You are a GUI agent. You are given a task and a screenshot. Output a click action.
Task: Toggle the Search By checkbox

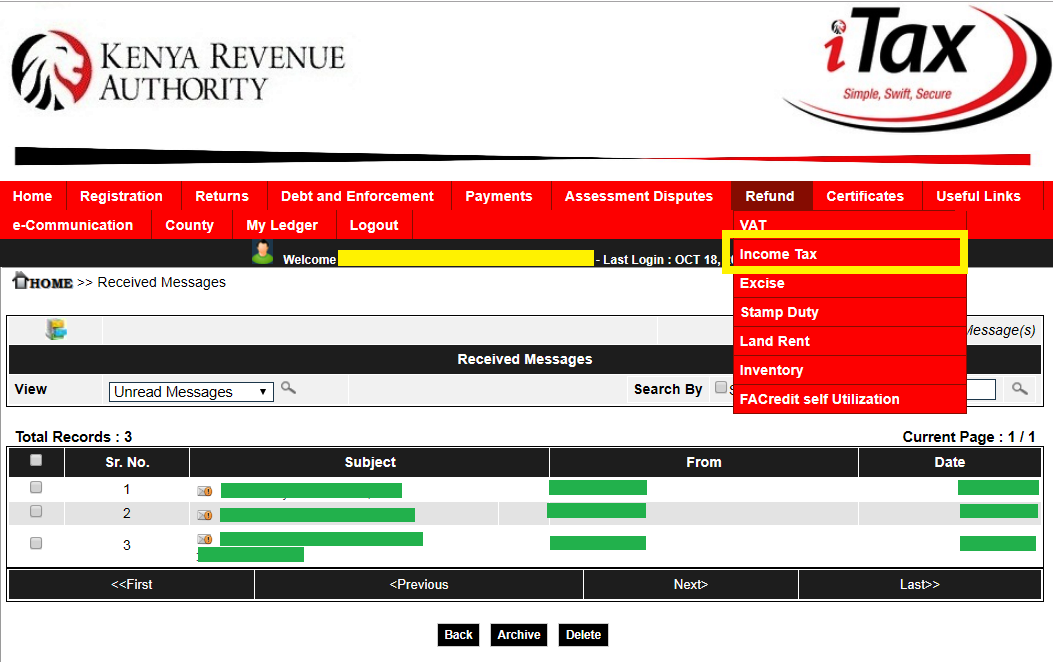point(721,387)
